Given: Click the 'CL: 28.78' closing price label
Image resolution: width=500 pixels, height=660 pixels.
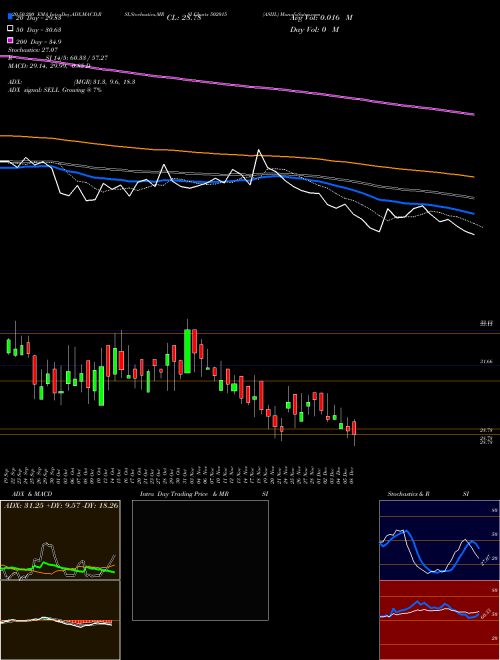Looking at the screenshot, I should point(184,18).
